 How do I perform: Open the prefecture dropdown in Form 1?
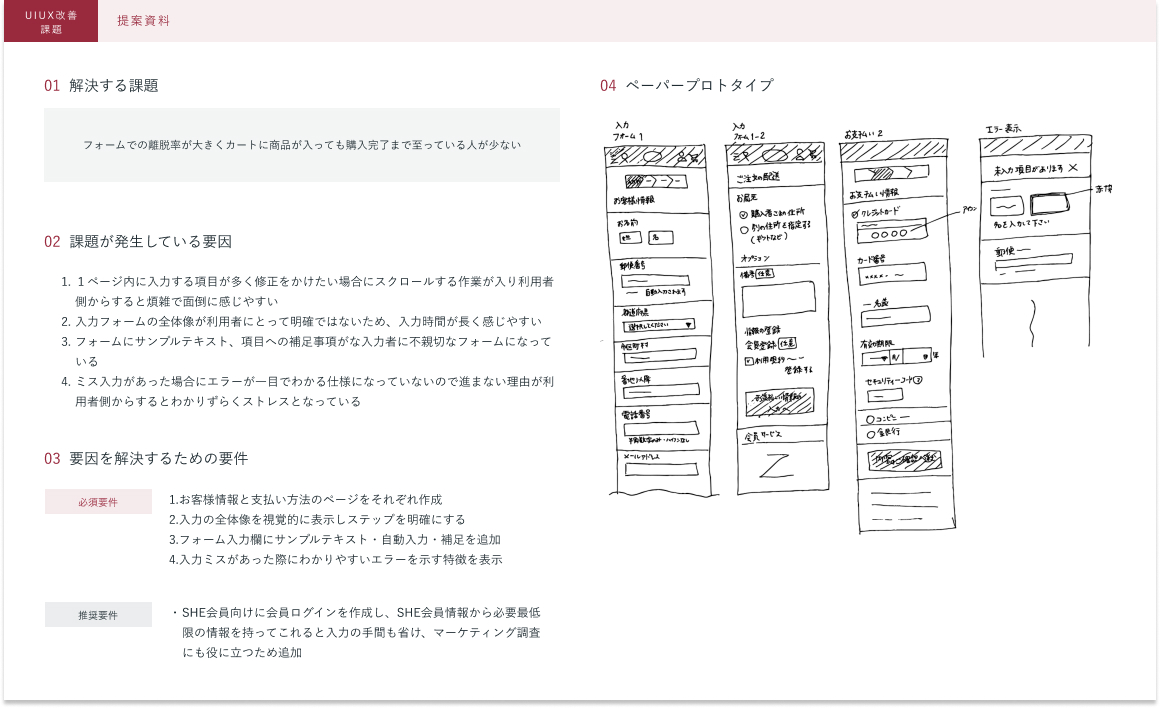[660, 324]
